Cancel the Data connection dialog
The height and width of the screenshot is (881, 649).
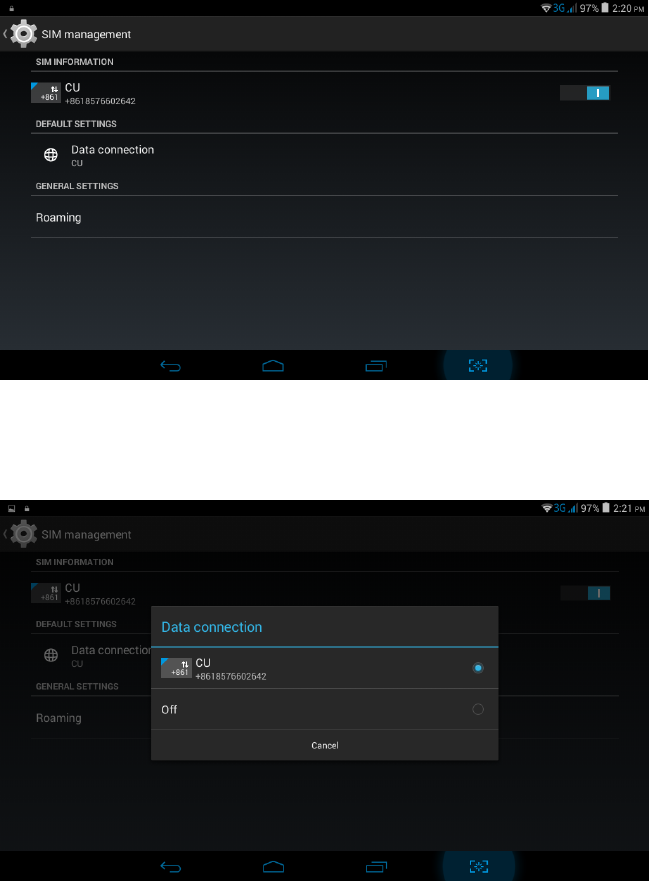click(x=324, y=746)
